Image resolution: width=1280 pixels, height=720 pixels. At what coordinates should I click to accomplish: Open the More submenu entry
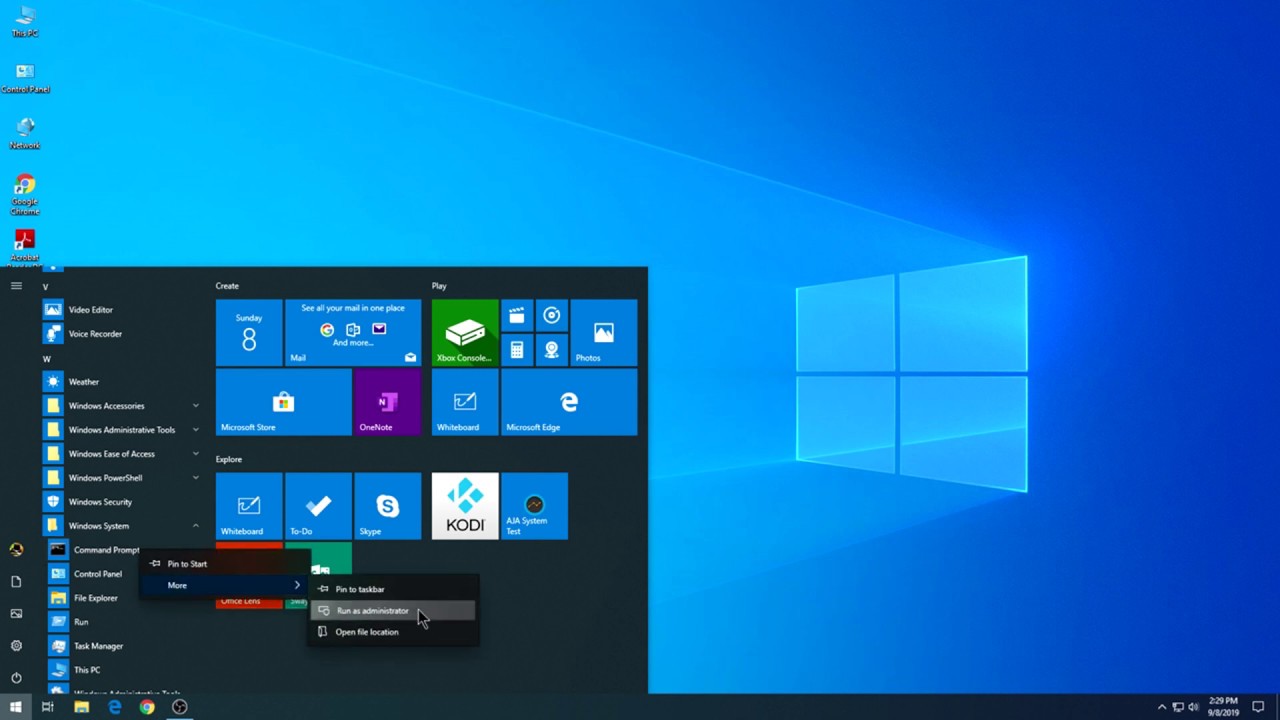225,585
